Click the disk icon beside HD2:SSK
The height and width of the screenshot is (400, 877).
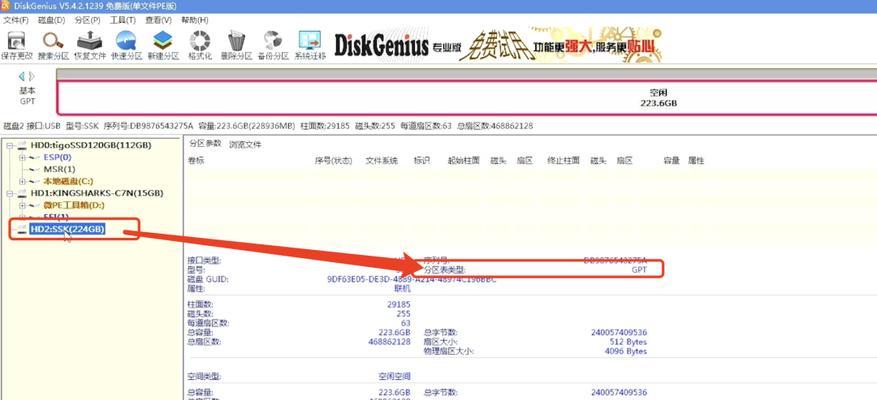coord(22,229)
